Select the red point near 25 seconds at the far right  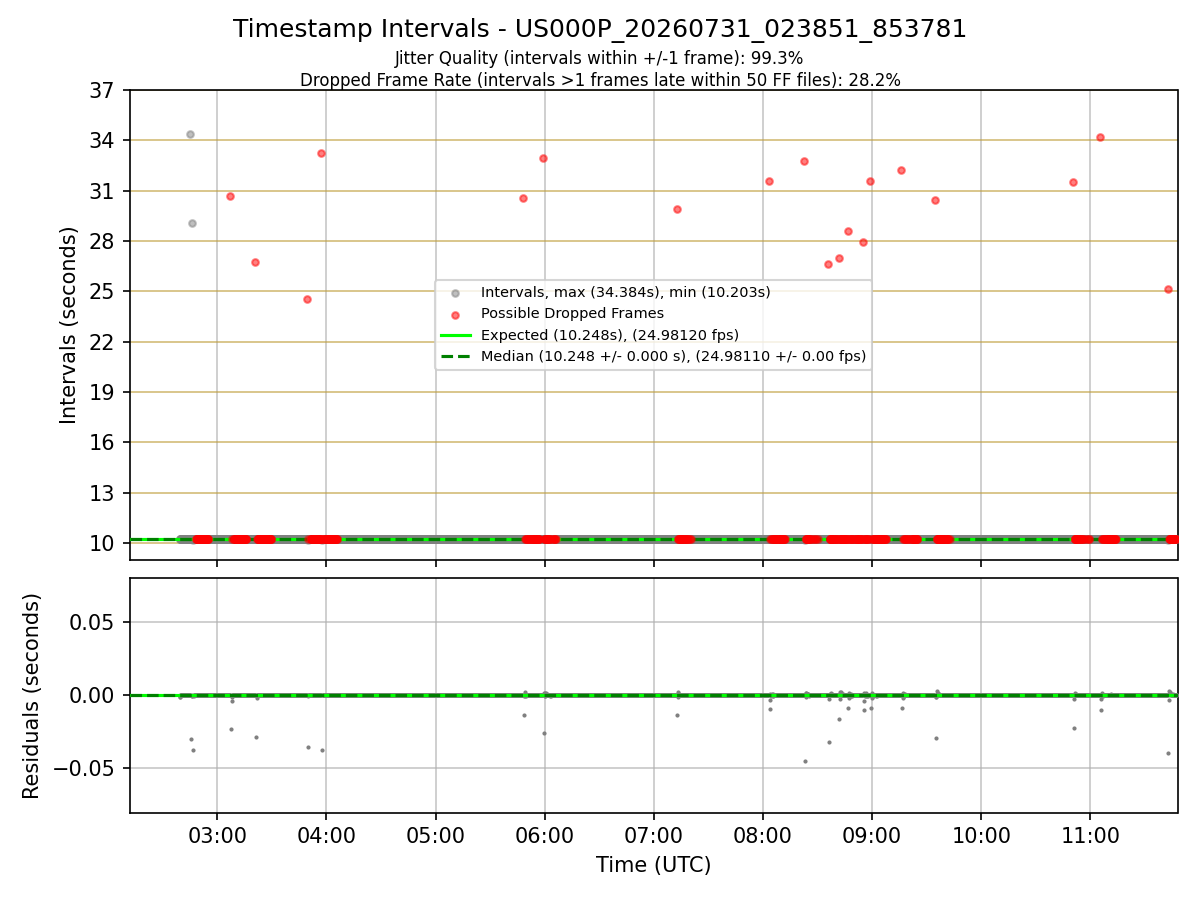pos(1168,289)
